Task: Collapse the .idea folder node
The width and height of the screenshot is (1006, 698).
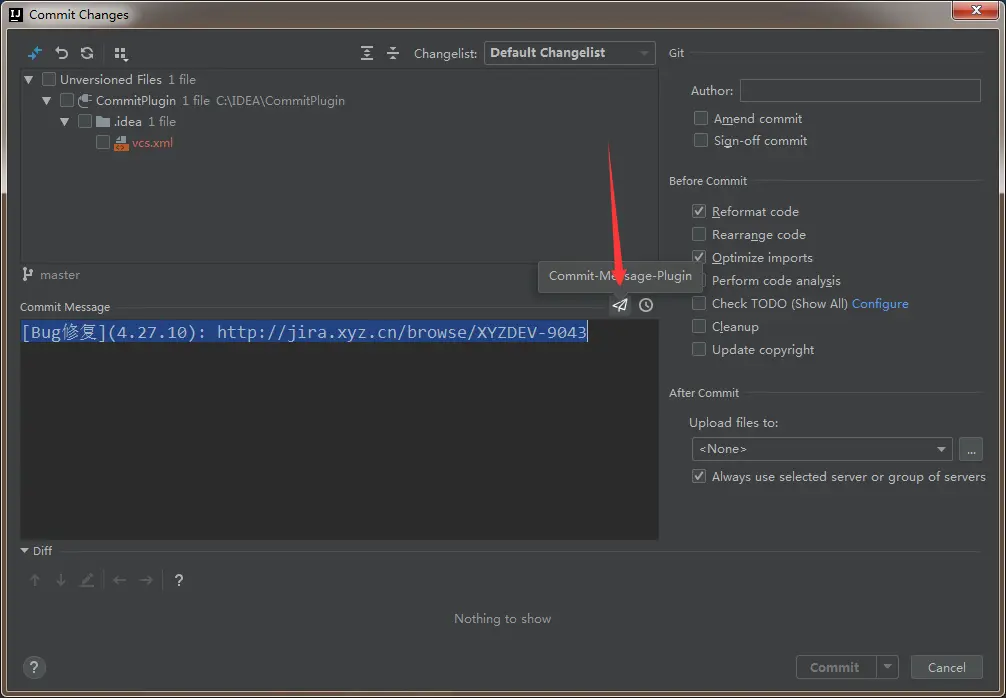Action: pos(65,122)
